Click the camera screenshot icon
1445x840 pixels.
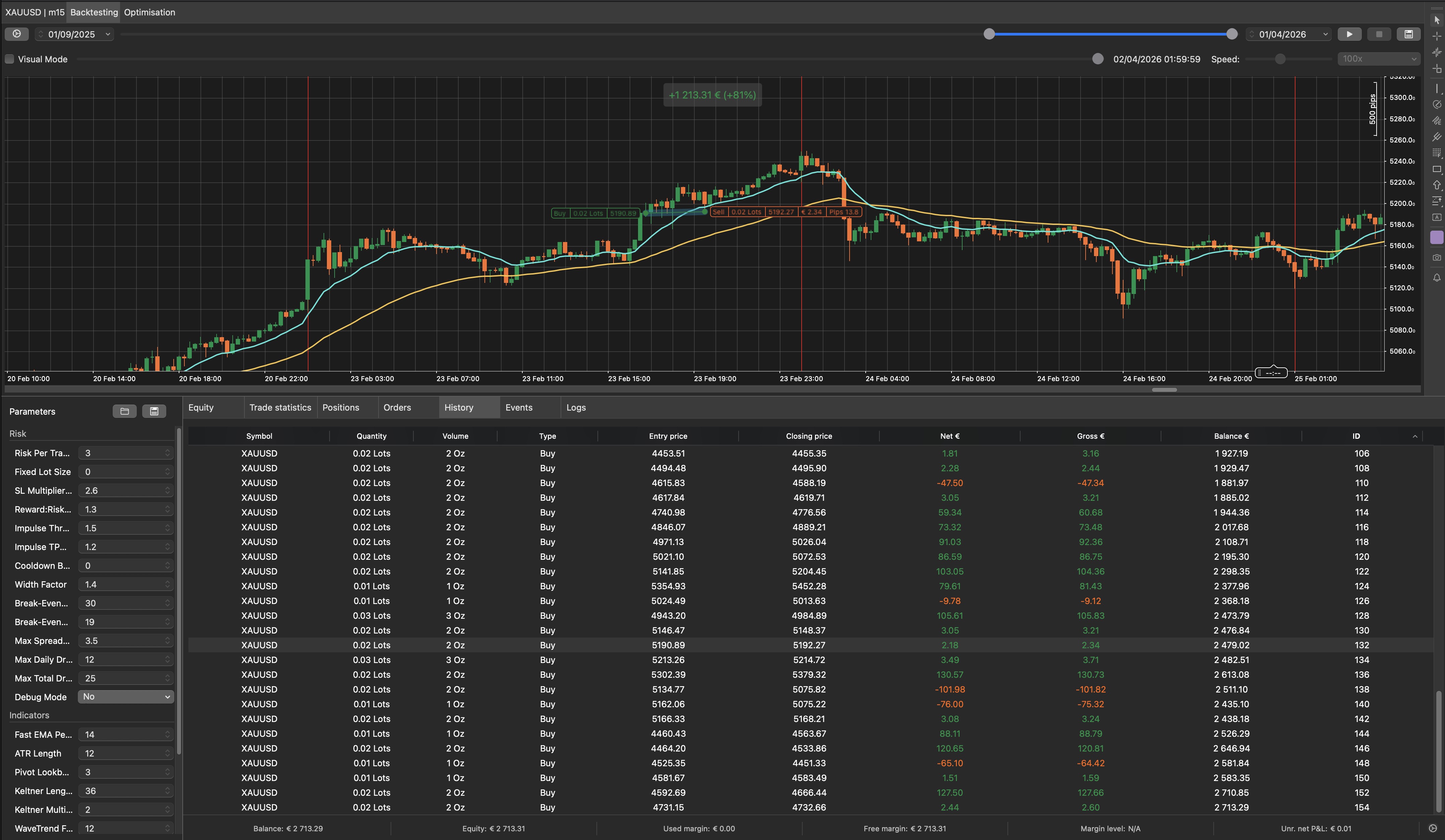point(1436,257)
